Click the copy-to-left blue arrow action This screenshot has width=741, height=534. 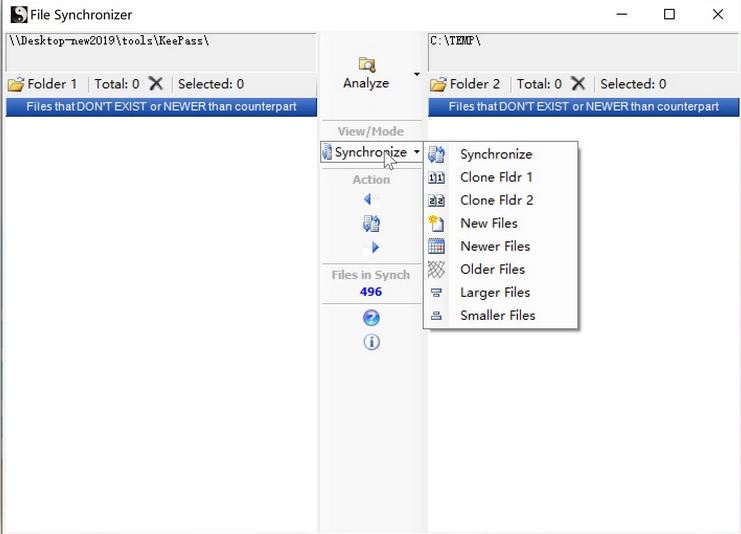coord(369,199)
